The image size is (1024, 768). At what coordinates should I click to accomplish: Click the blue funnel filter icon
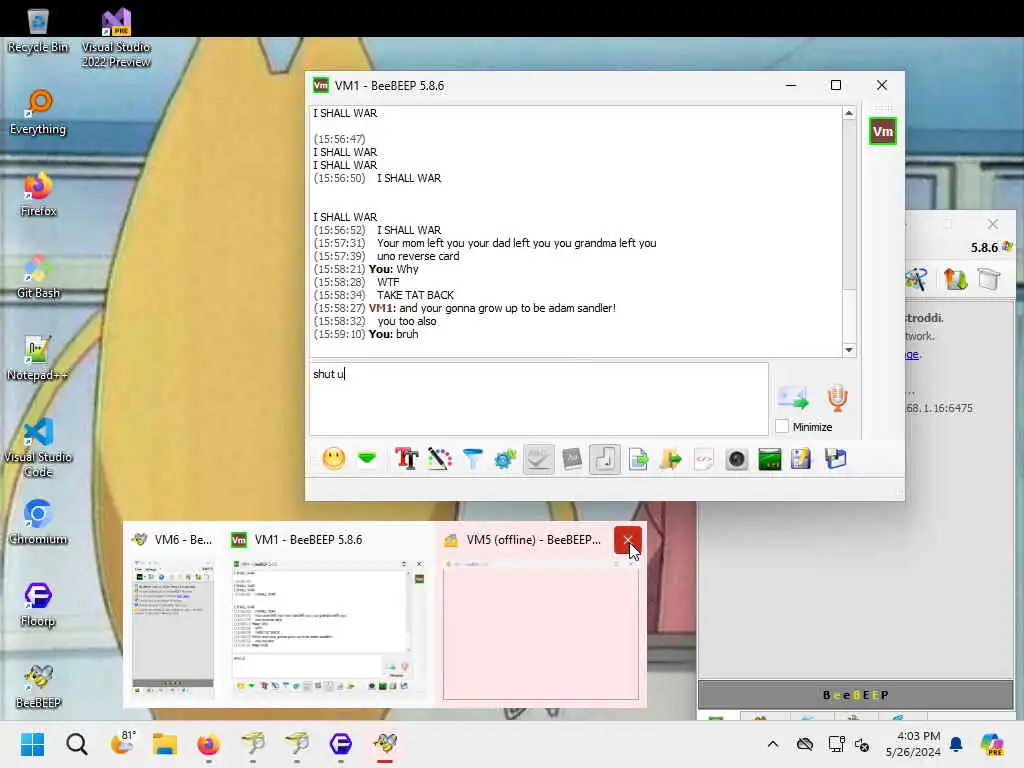[472, 459]
